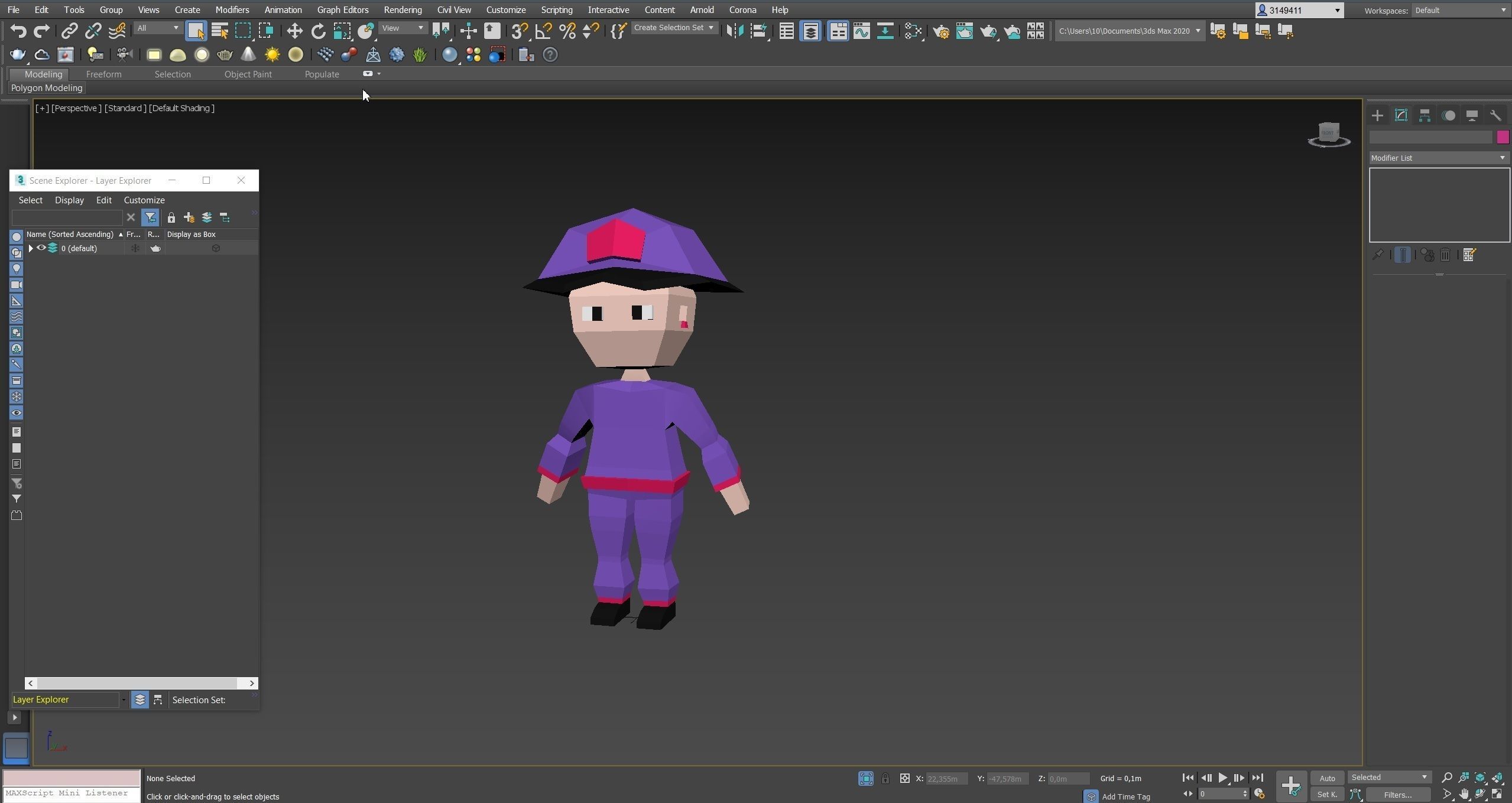The height and width of the screenshot is (803, 1512).
Task: Hide the 0 (default) layer eye
Action: point(41,248)
